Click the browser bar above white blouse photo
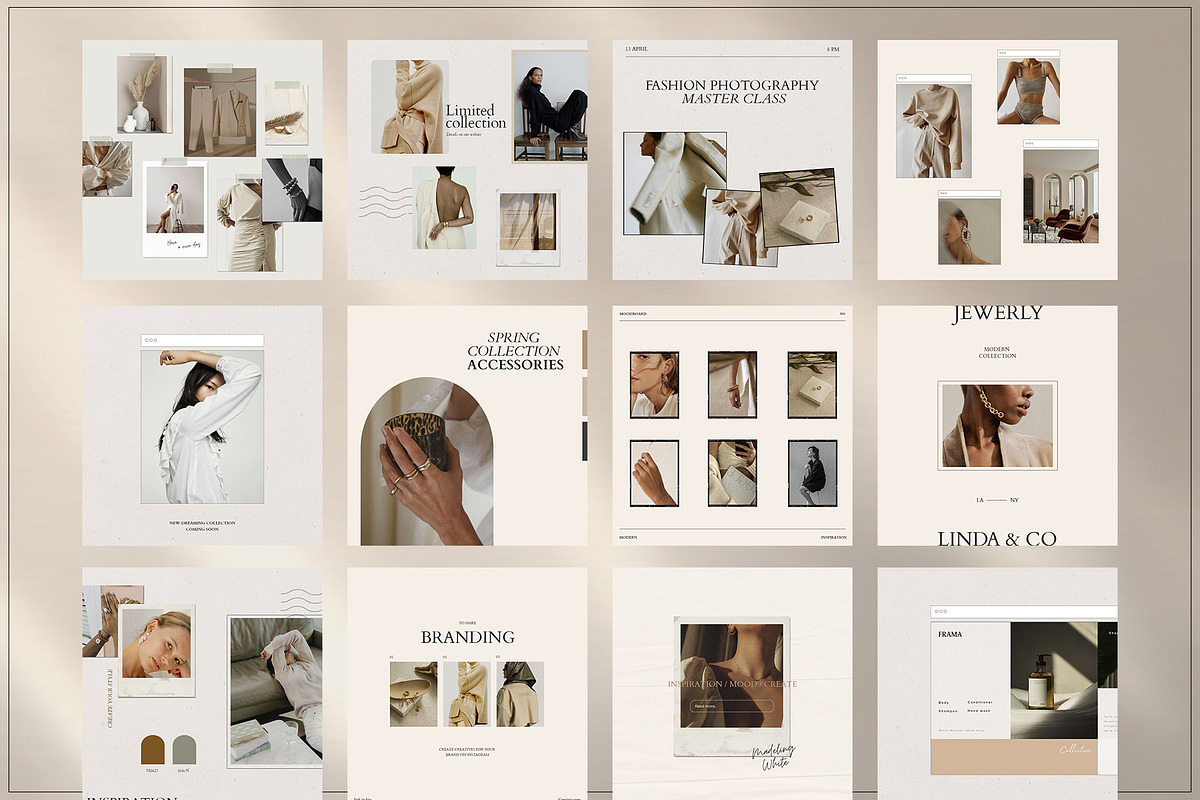Image resolution: width=1200 pixels, height=800 pixels. pos(202,341)
